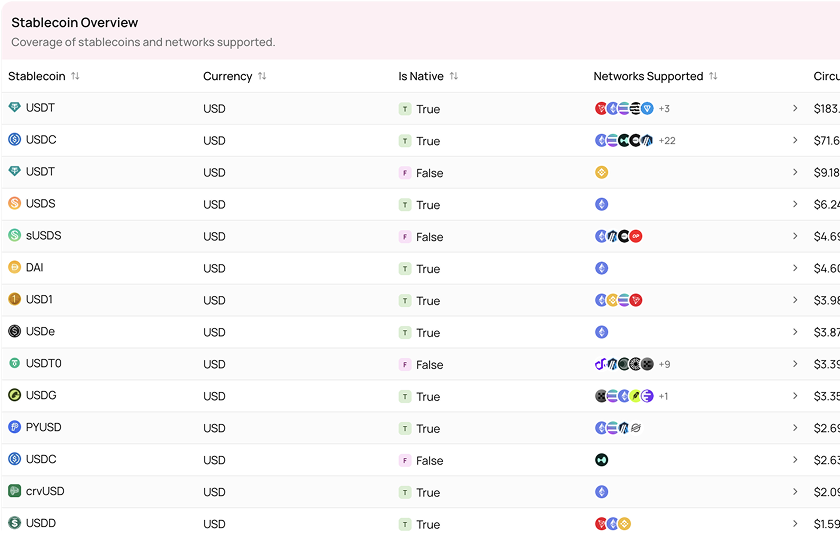Viewport: 840px width, 540px height.
Task: Click the Stablecoin Overview heading
Action: (74, 22)
